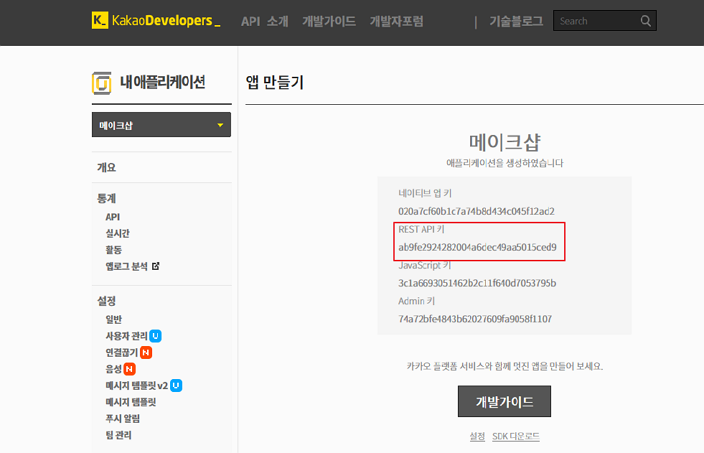
Task: Select the 통계 section heading
Action: point(106,198)
